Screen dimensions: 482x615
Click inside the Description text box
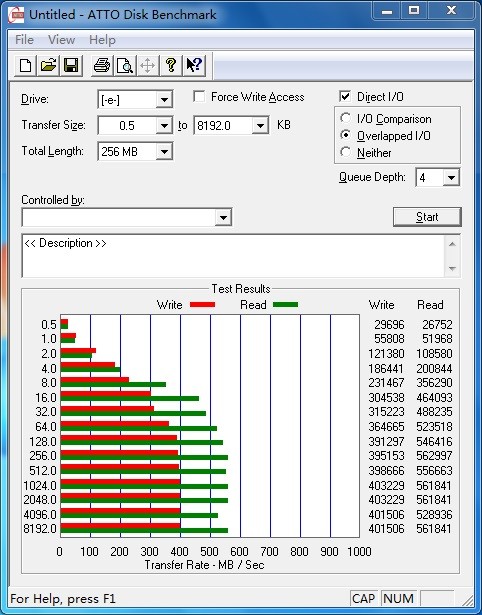233,256
